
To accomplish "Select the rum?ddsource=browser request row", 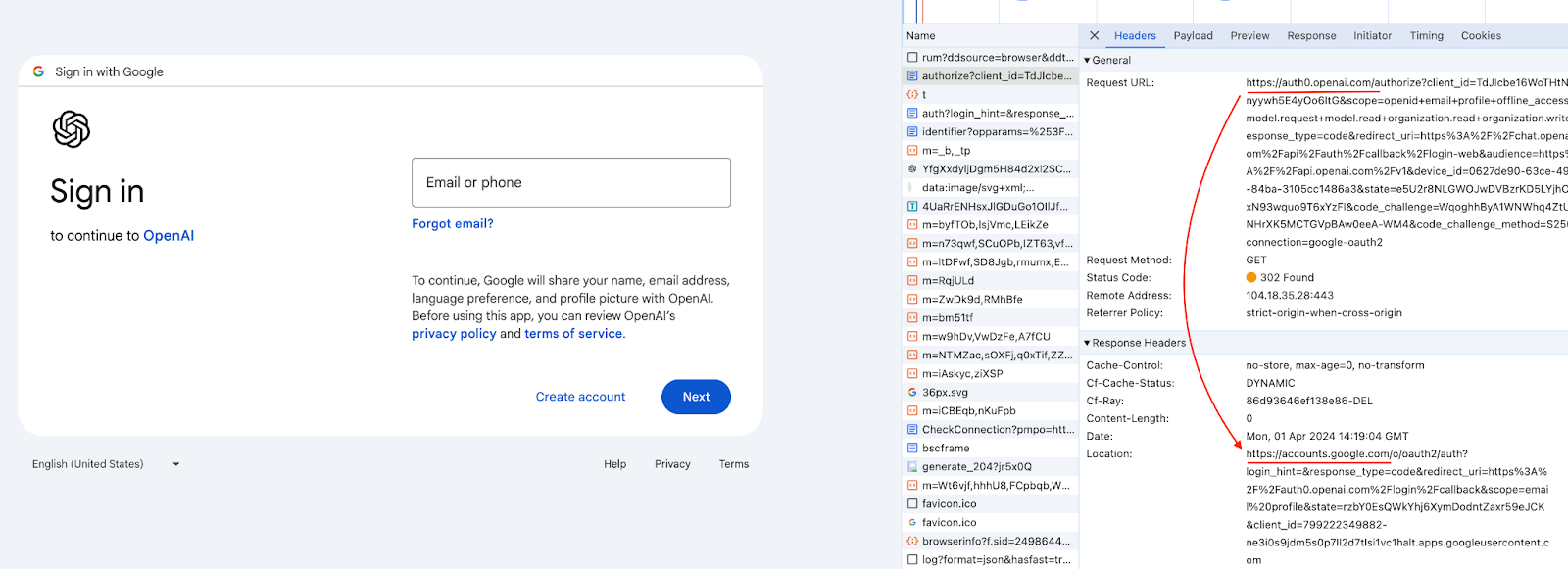I will click(990, 58).
